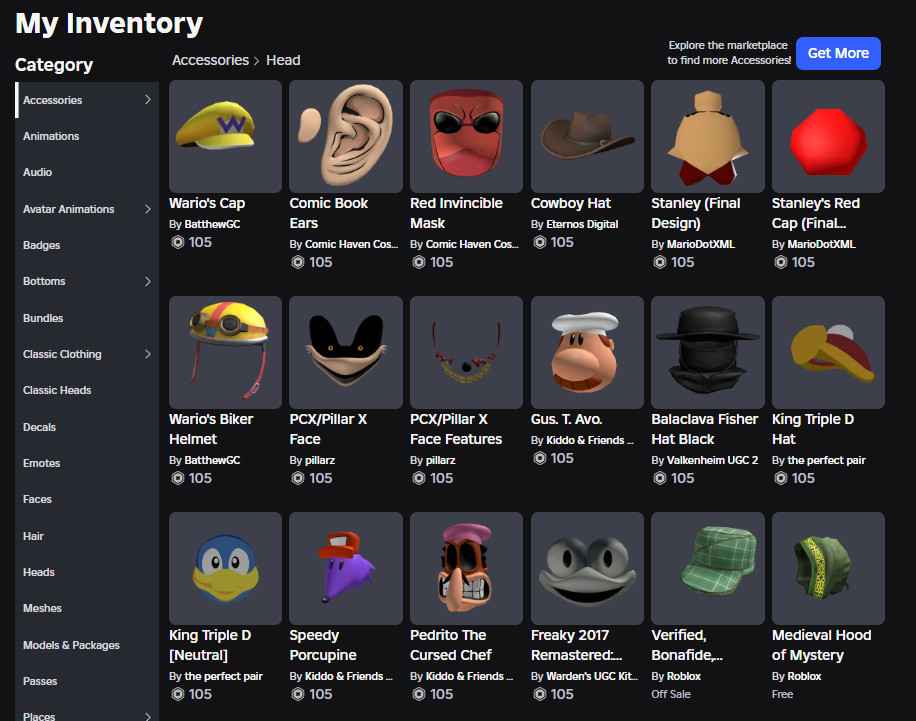Click the Robux icon under Comic Book Ears

298,262
